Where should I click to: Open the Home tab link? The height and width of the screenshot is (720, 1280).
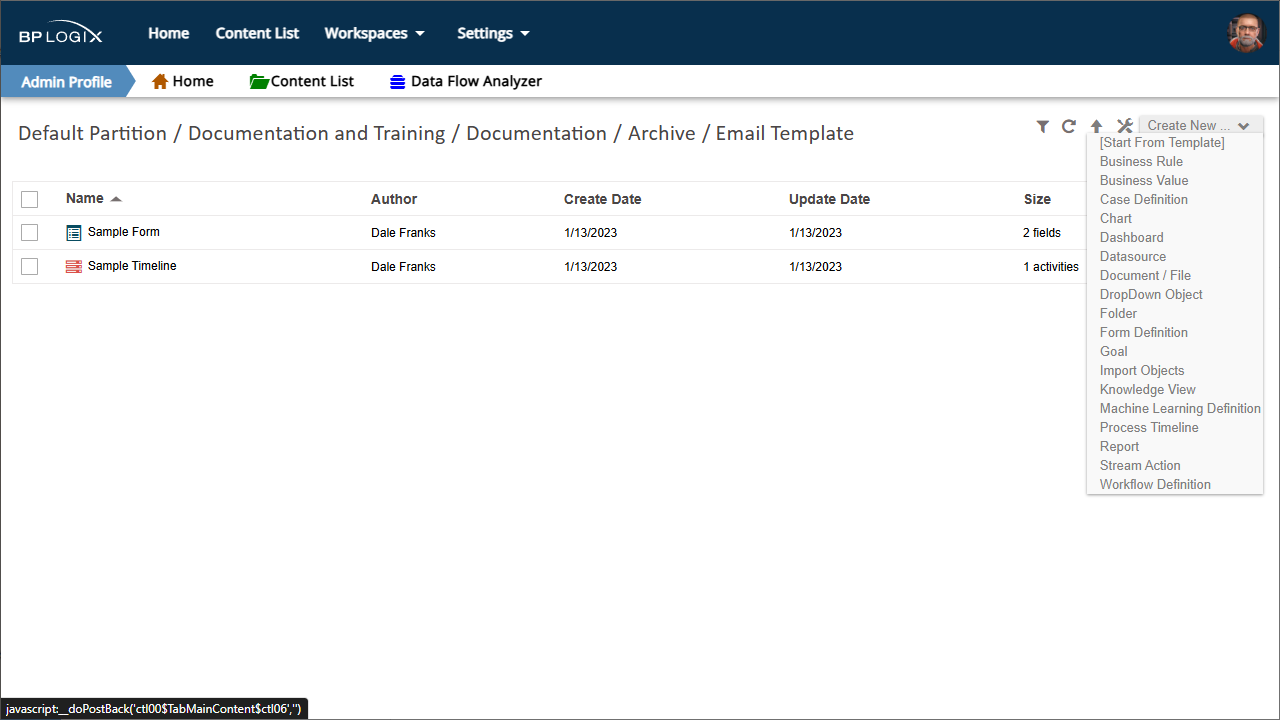(193, 82)
